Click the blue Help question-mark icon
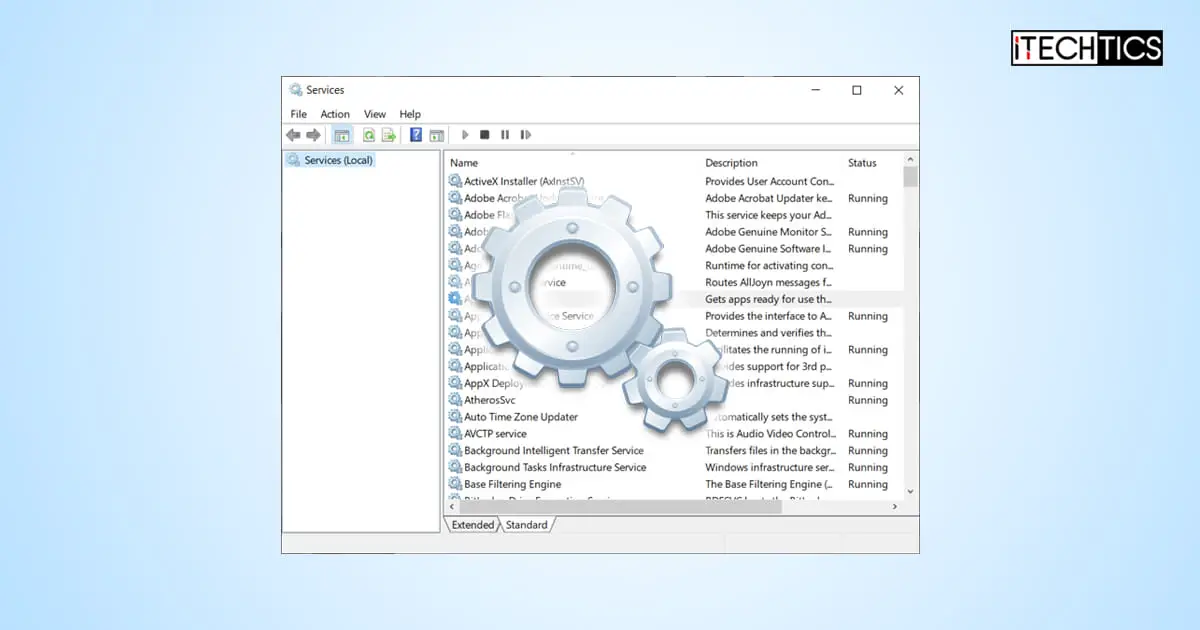This screenshot has width=1200, height=630. pos(416,135)
